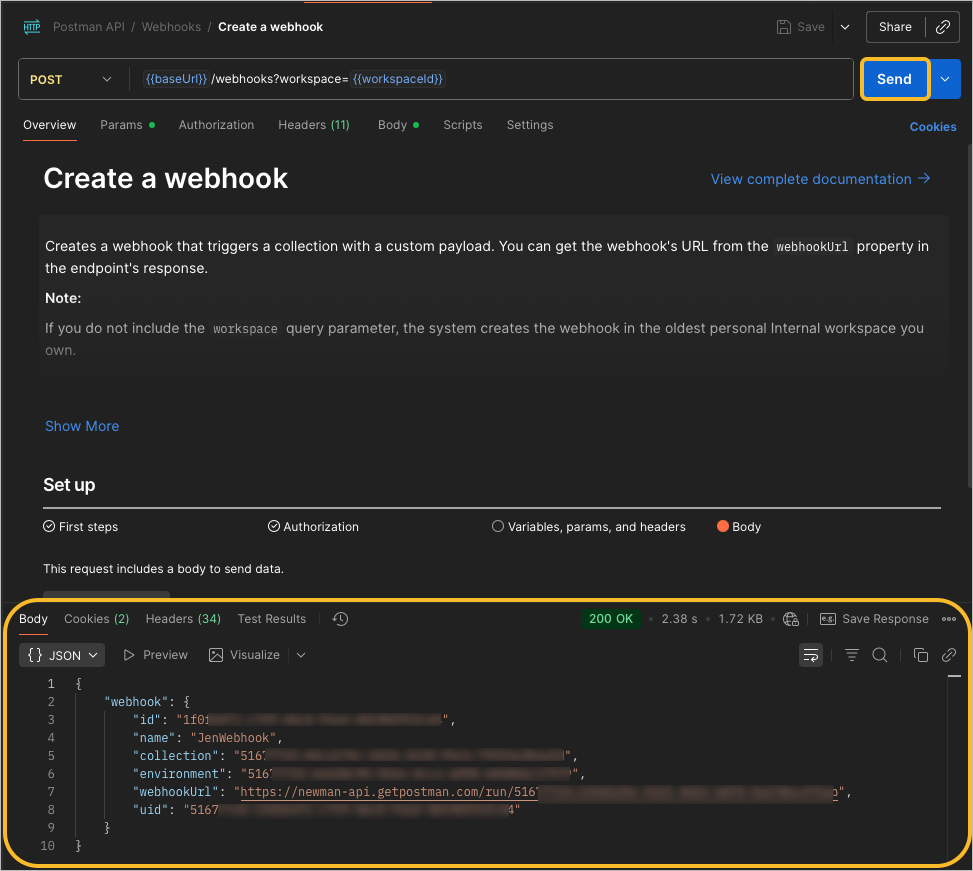Open the JSON format dropdown

coord(62,655)
